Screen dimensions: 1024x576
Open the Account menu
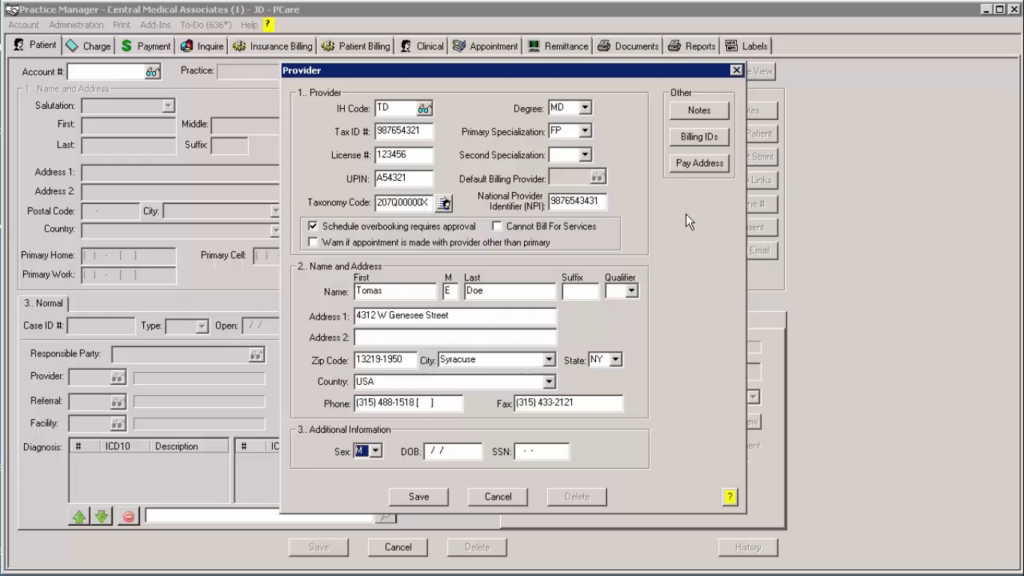[24, 25]
